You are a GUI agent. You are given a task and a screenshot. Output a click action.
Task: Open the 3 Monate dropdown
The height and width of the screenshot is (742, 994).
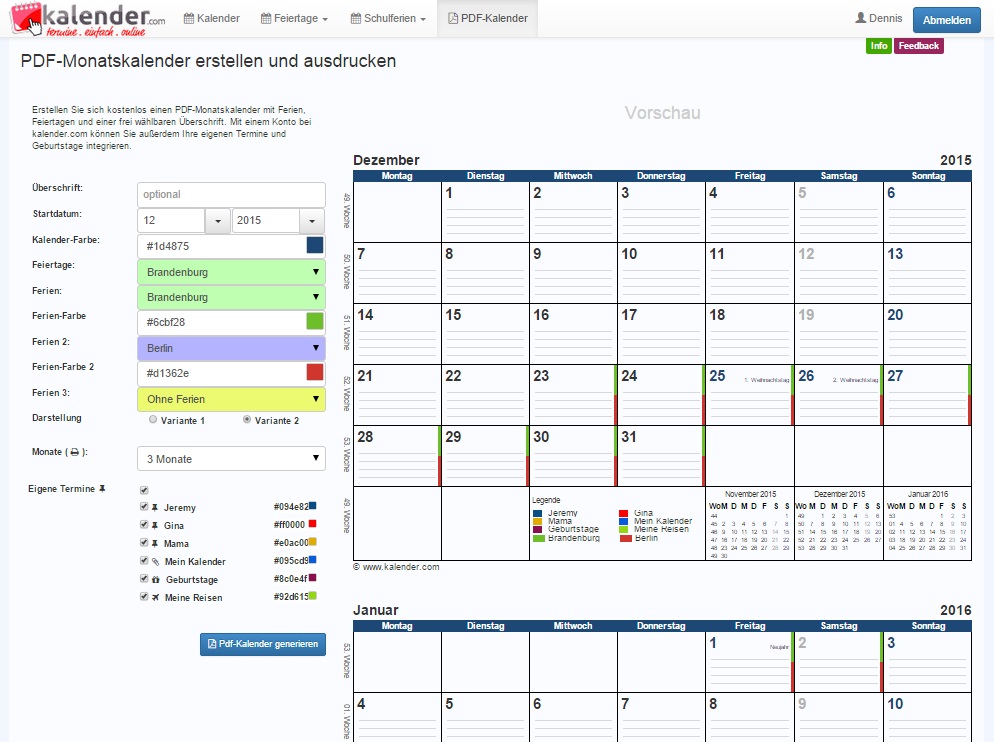pos(231,458)
